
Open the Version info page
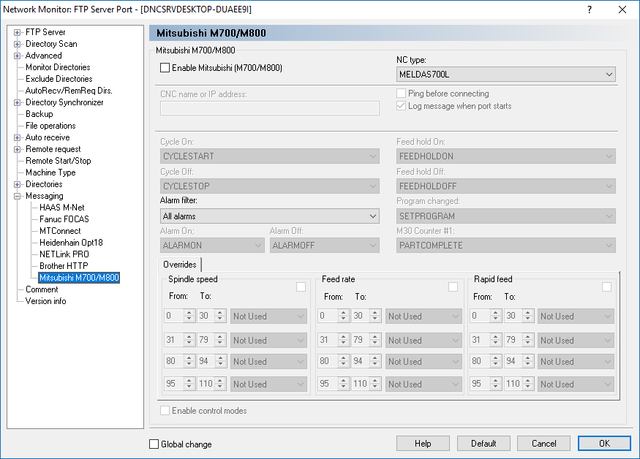coord(46,301)
